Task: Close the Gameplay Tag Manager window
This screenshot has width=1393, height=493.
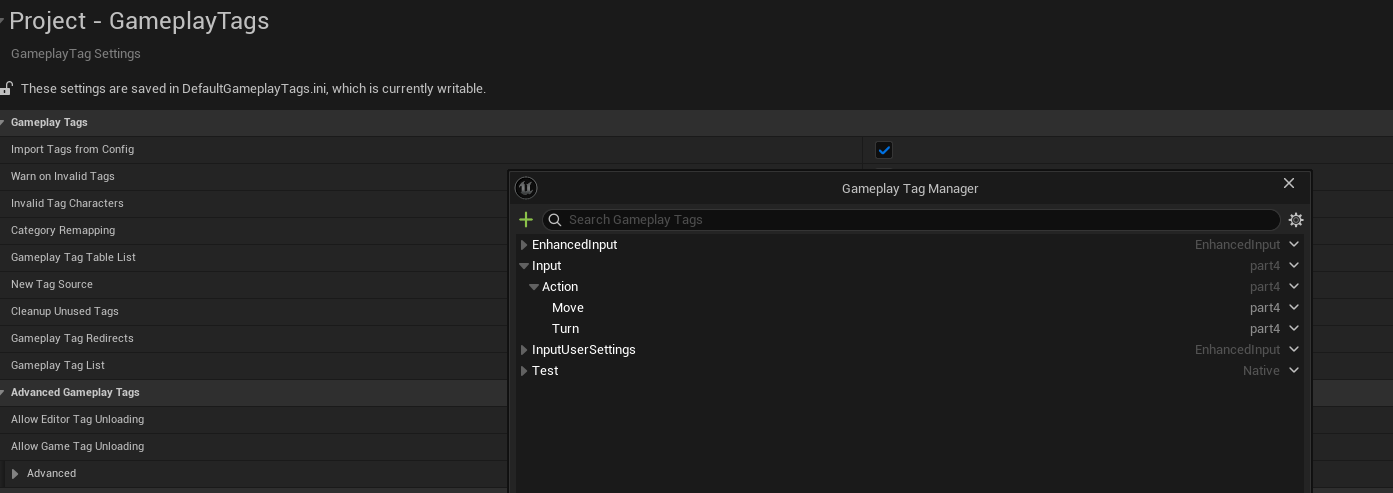Action: click(x=1289, y=183)
